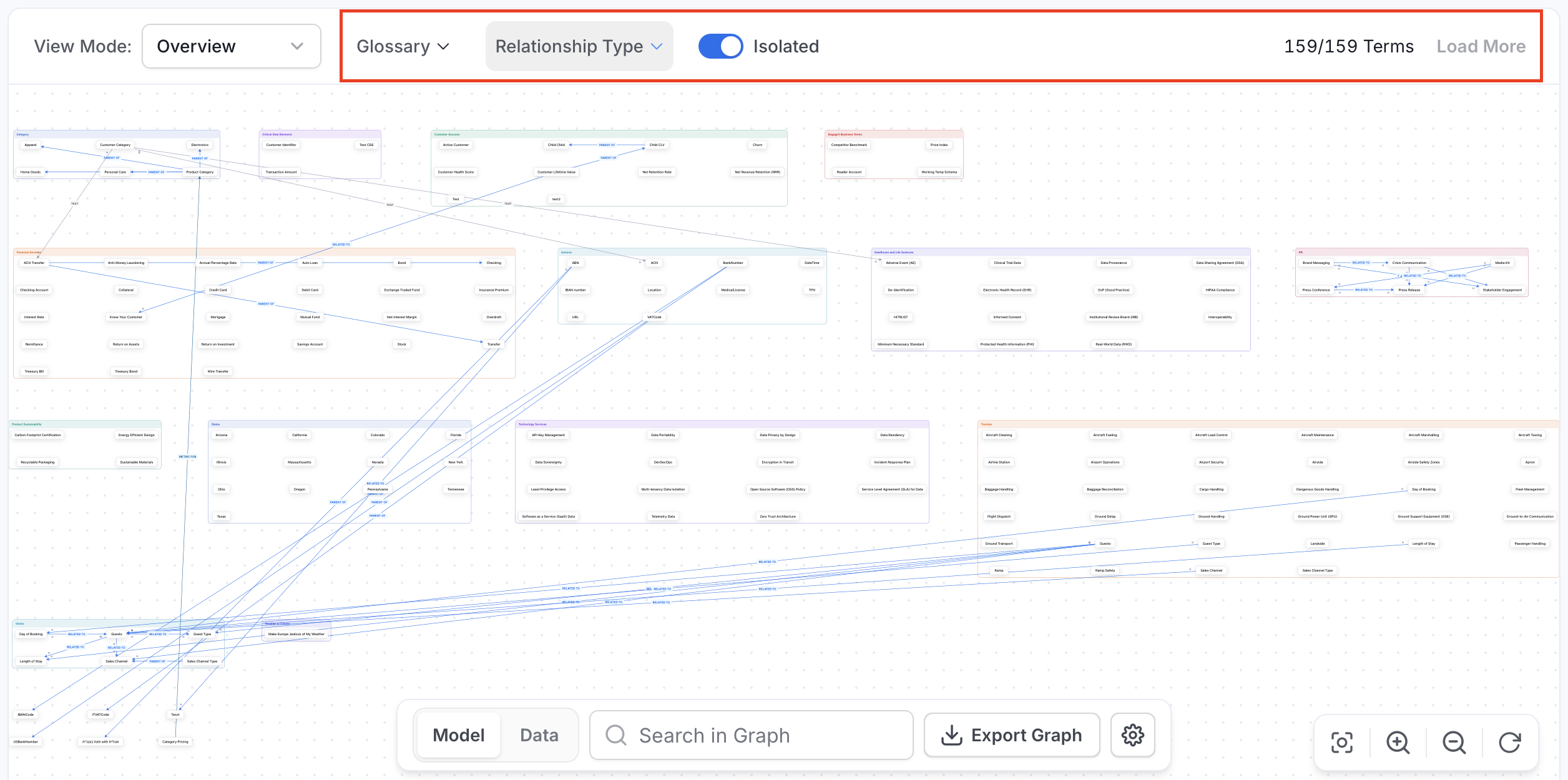Click the Test CDE node
Screen dimensions: 1568x780
(366, 145)
